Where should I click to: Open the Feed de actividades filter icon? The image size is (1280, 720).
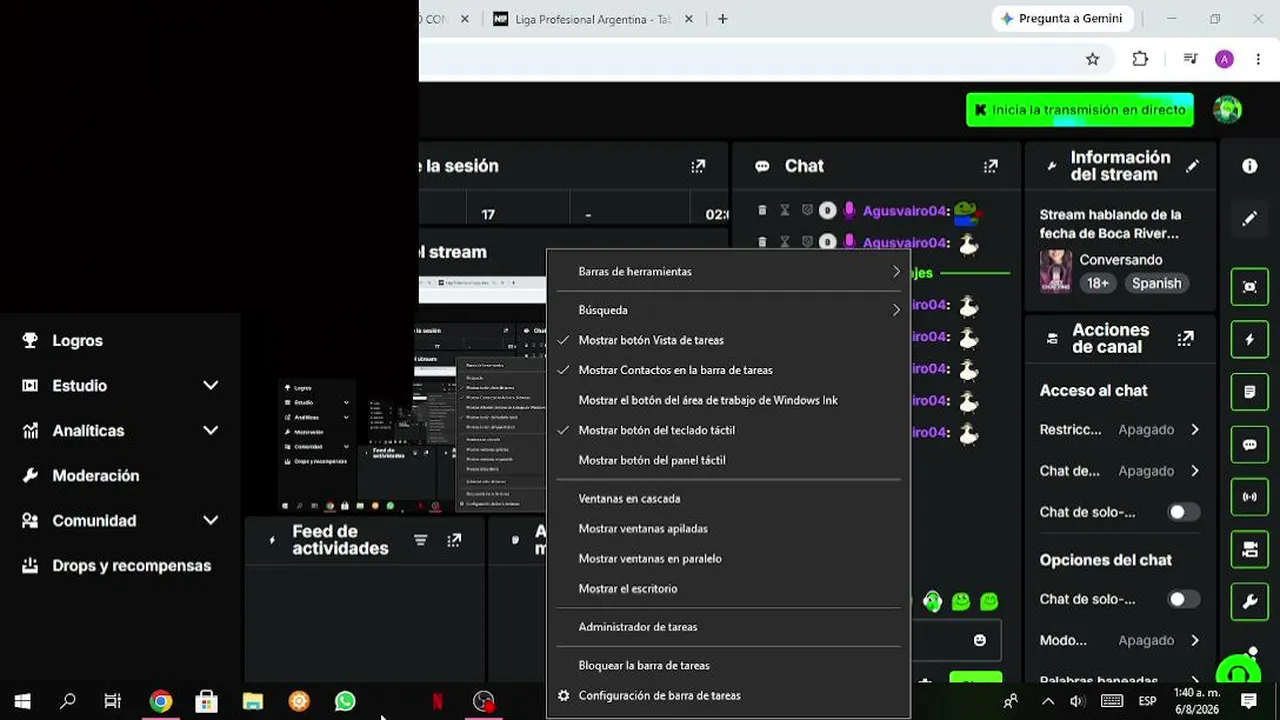(x=420, y=540)
